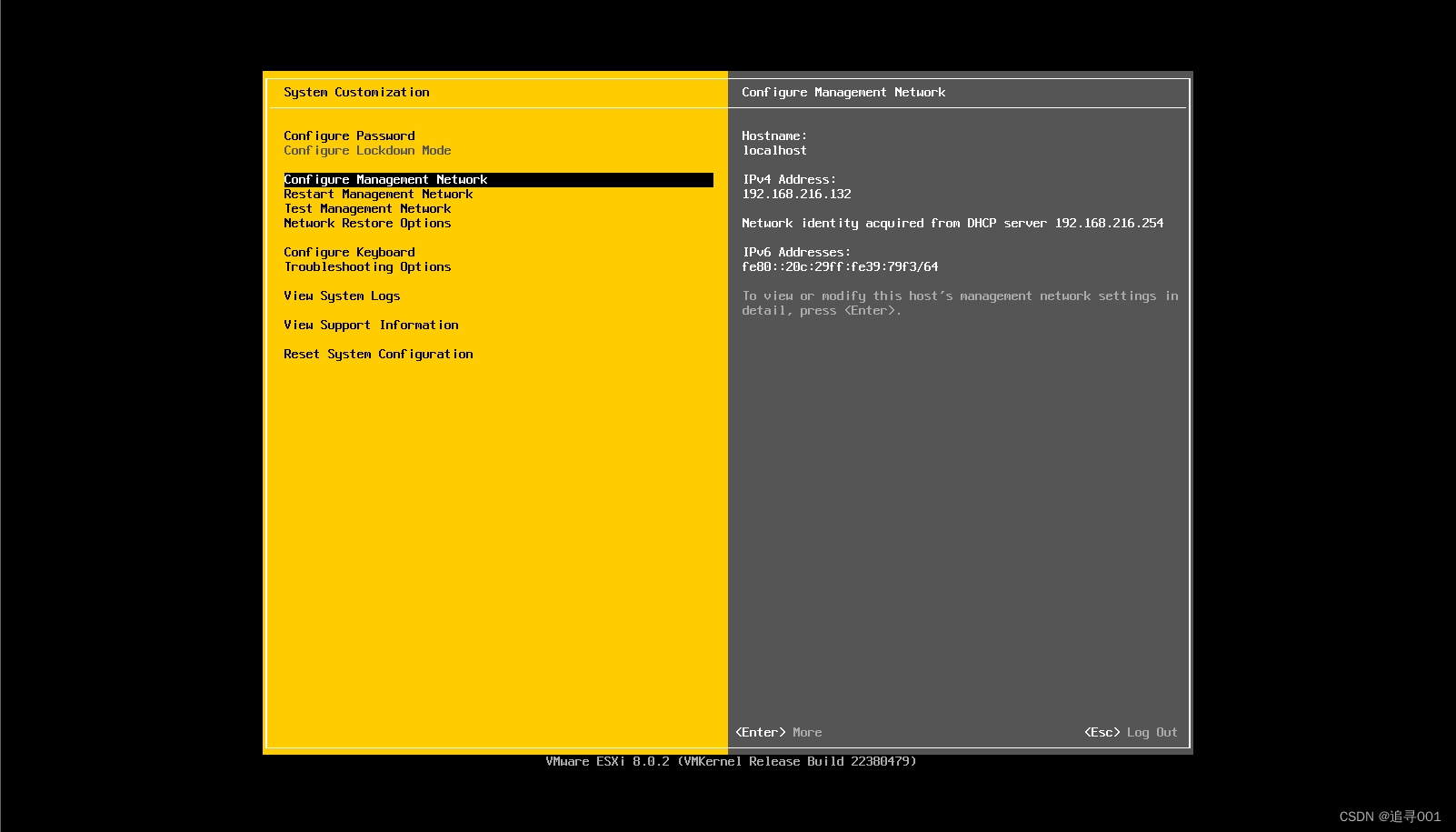Image resolution: width=1456 pixels, height=832 pixels.
Task: Select Configure Lockdown Mode entry
Action: point(367,151)
